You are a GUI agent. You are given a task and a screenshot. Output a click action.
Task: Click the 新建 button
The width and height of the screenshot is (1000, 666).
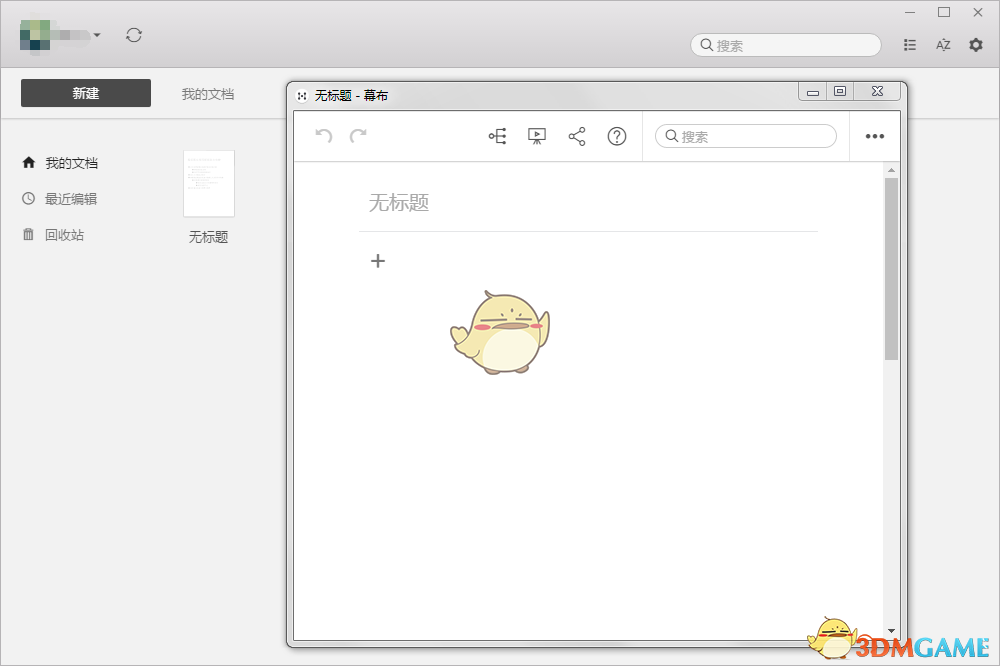[85, 93]
